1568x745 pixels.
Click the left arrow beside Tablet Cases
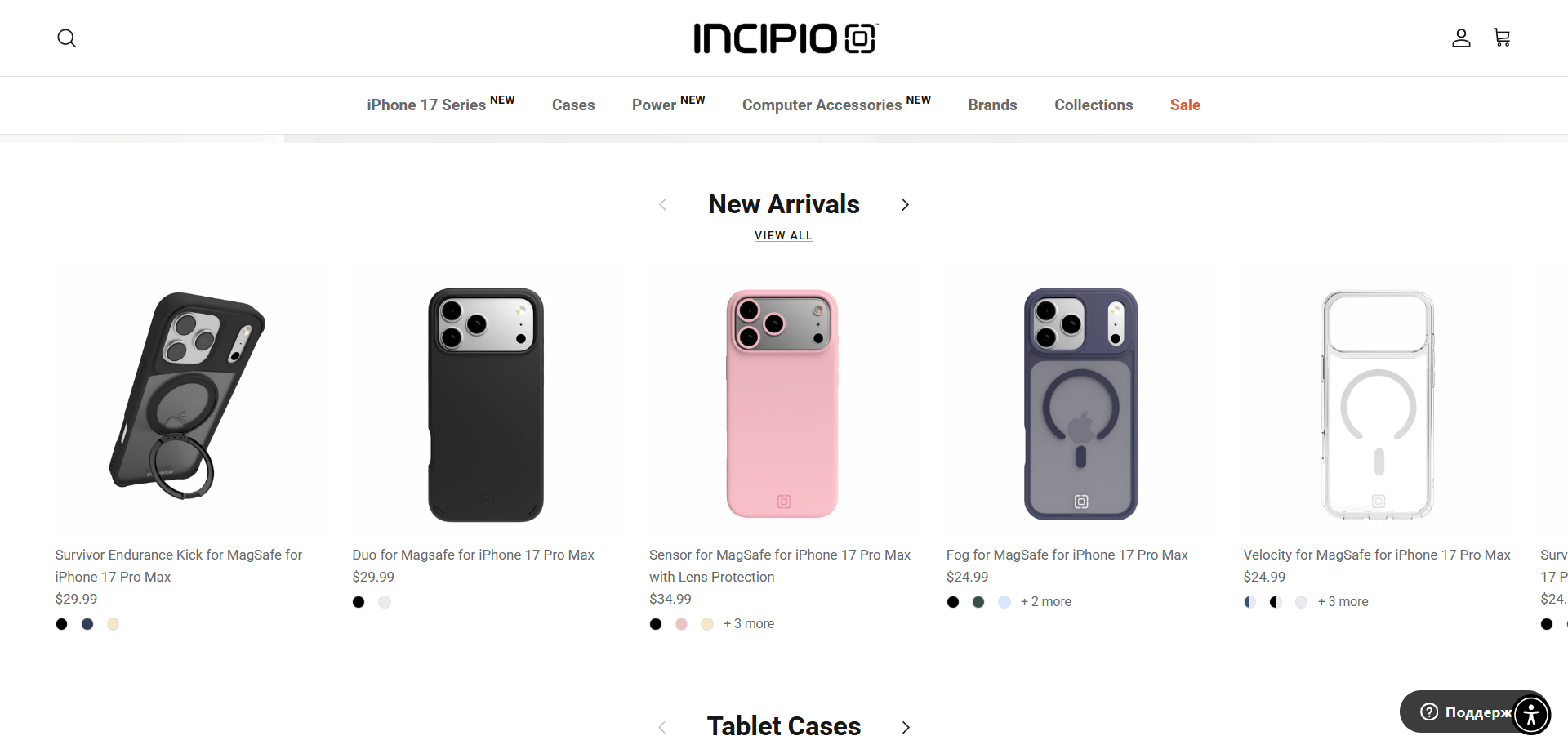(x=662, y=727)
